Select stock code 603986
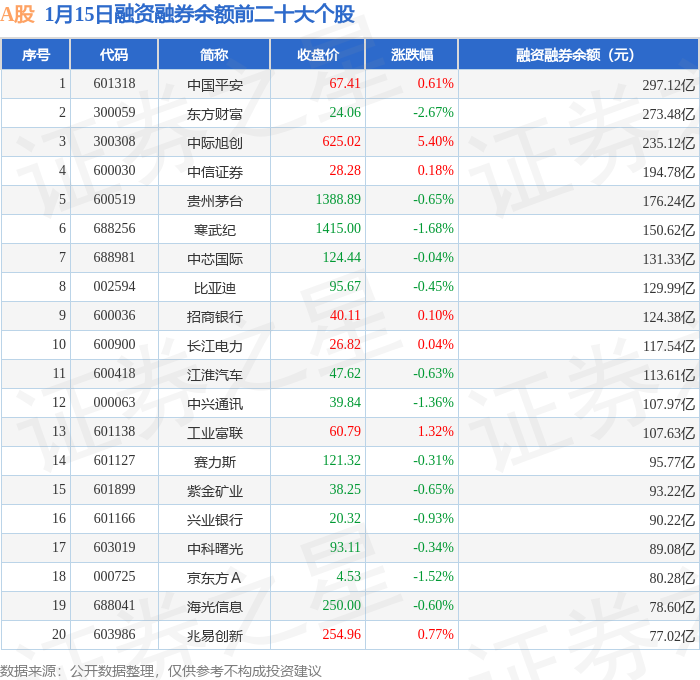Viewport: 700px width, 680px height. tap(114, 635)
